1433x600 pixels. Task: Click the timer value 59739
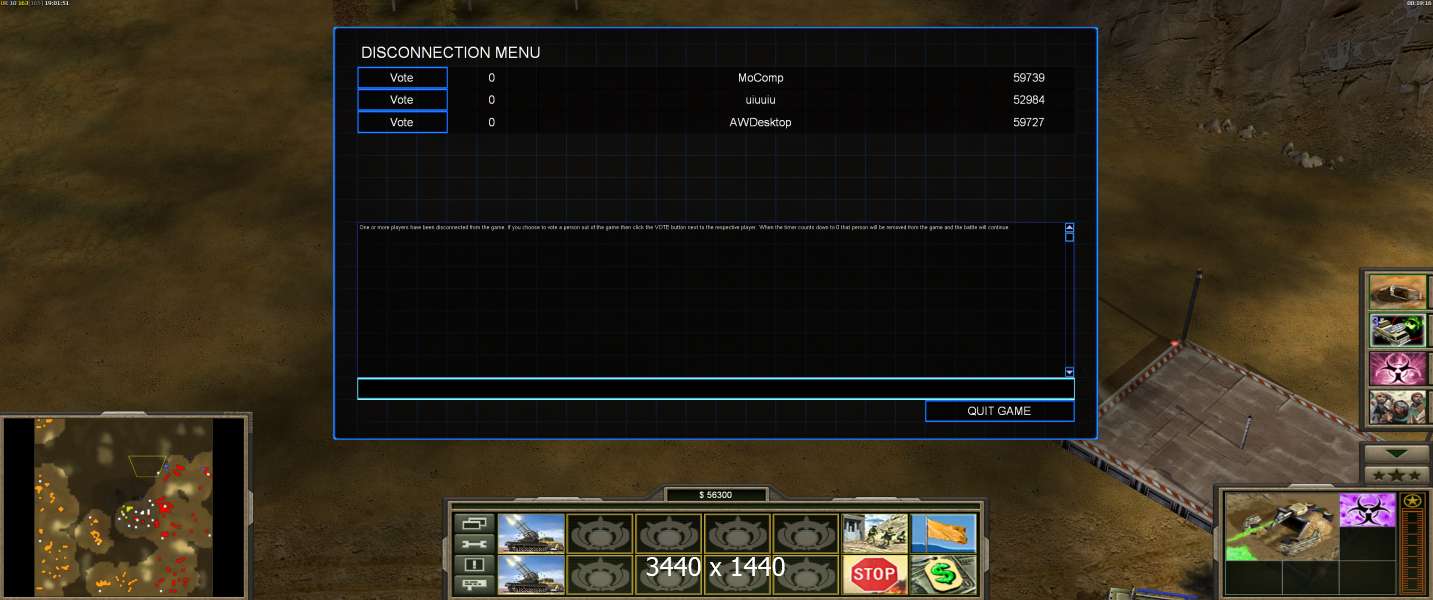(1029, 78)
